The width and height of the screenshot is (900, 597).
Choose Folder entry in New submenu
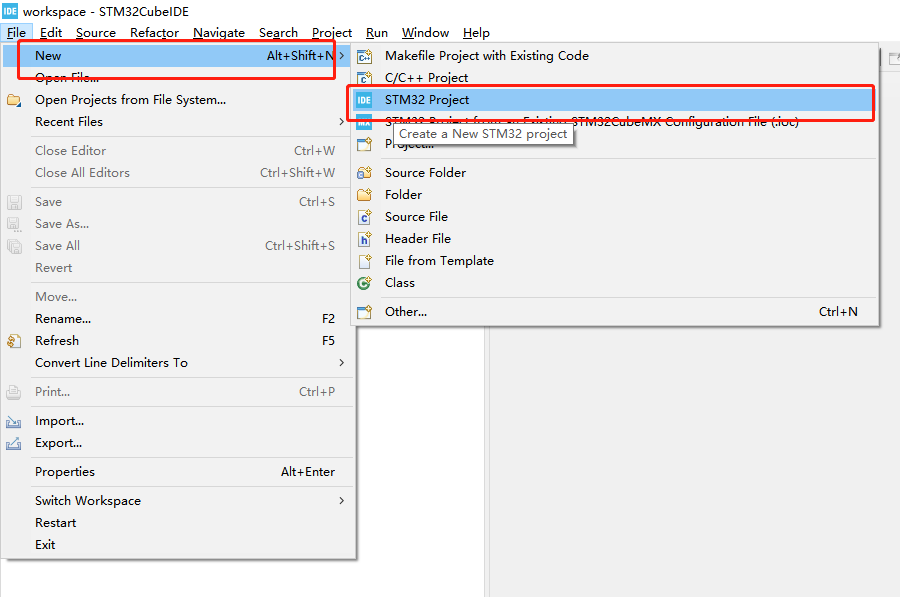[x=615, y=195]
